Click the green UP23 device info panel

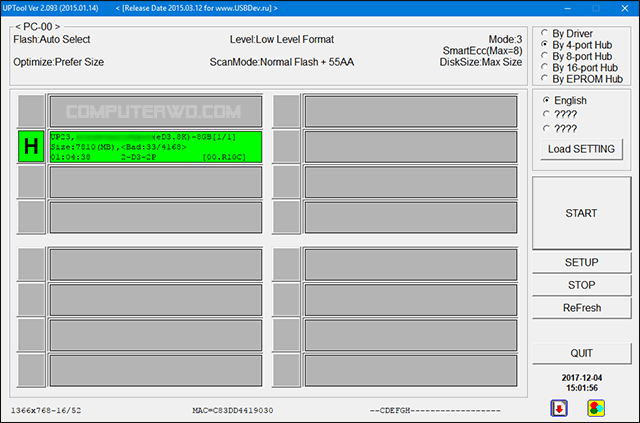(156, 147)
